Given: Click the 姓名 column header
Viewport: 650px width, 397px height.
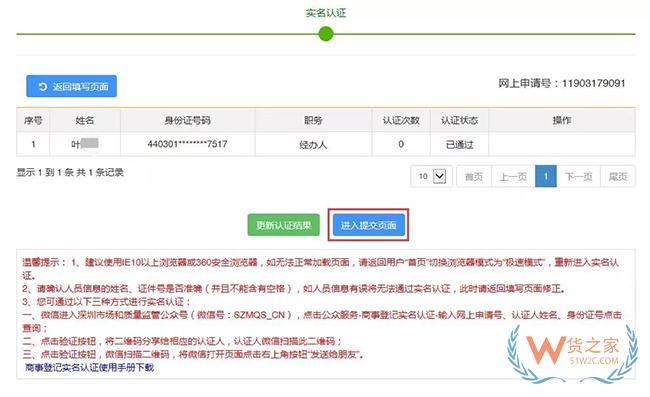Looking at the screenshot, I should [85, 120].
